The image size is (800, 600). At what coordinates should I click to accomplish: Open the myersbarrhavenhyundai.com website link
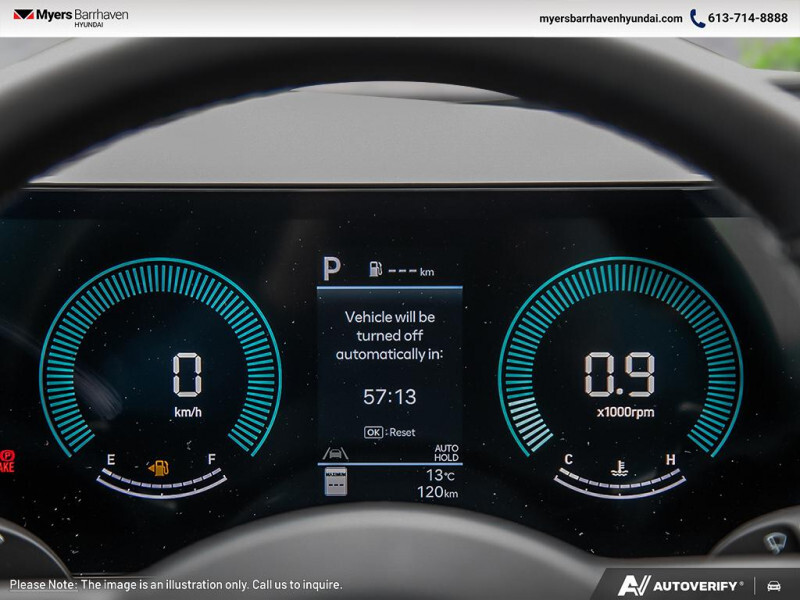[x=610, y=18]
